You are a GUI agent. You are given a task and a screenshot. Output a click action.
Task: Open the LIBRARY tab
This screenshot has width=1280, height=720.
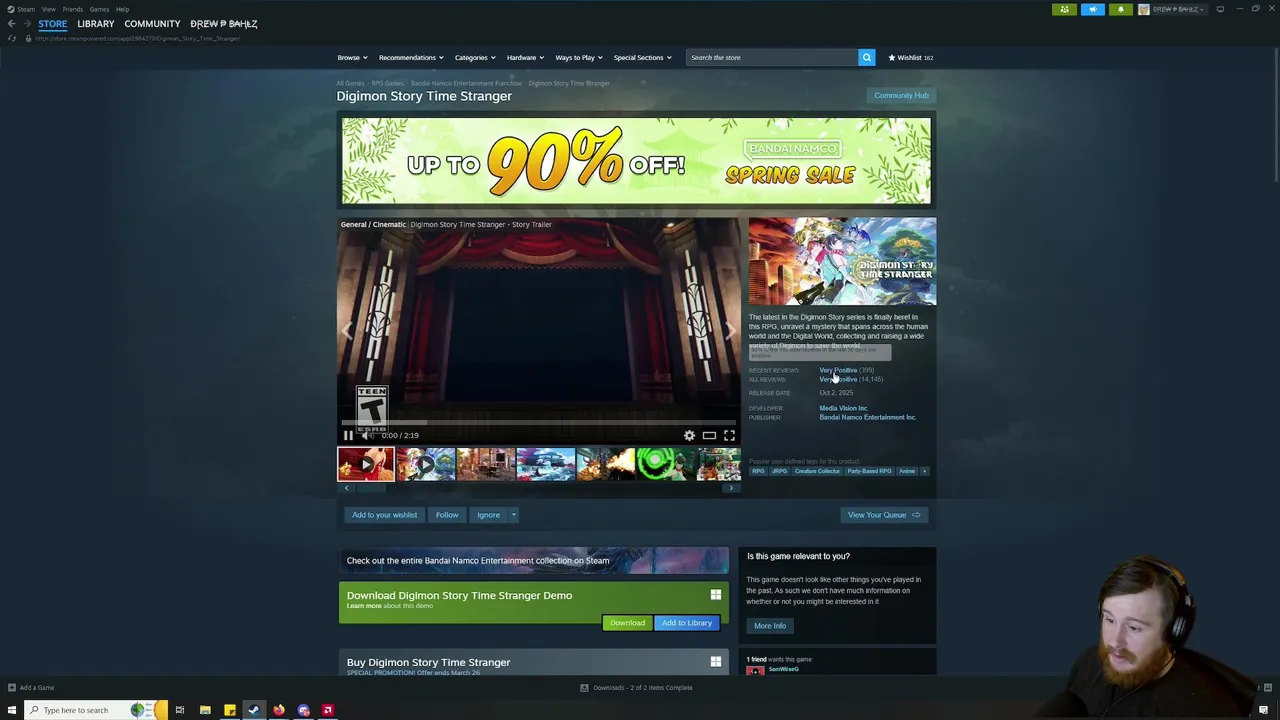coord(96,24)
